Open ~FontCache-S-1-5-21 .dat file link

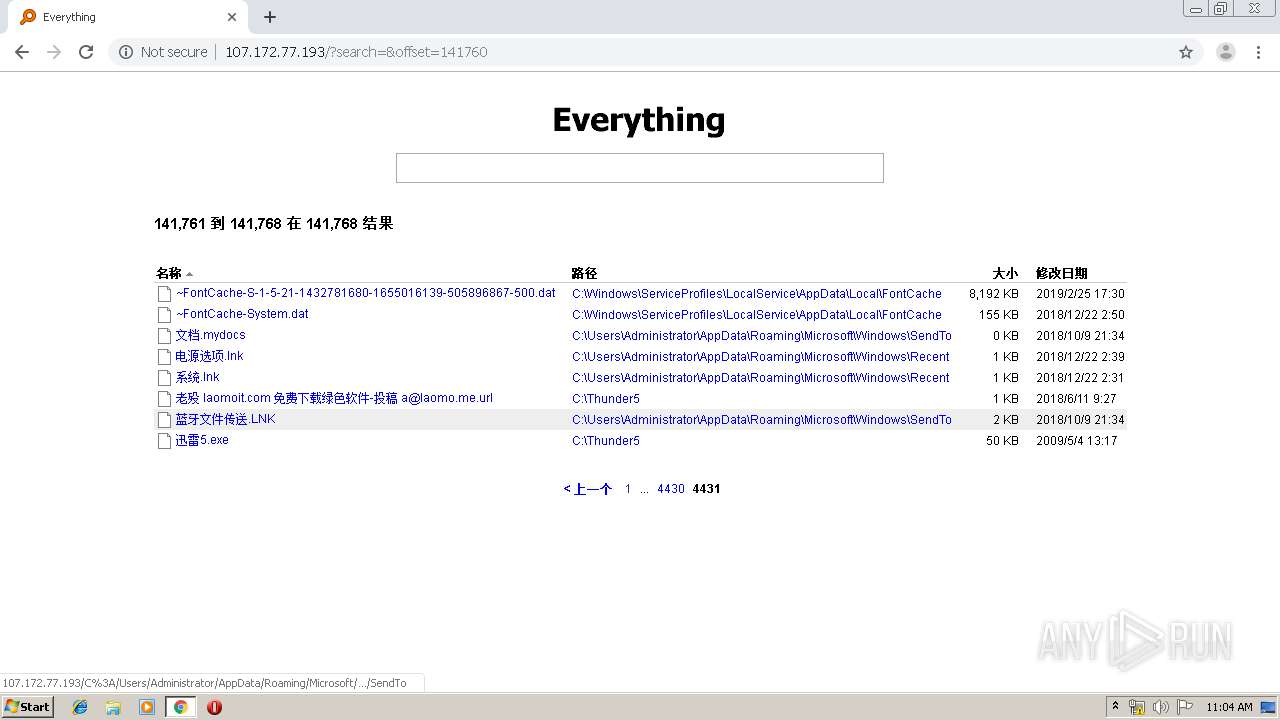coord(366,293)
